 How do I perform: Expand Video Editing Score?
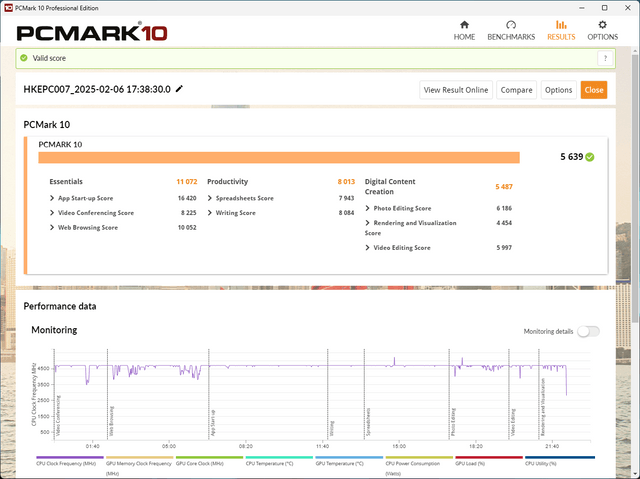coord(367,248)
